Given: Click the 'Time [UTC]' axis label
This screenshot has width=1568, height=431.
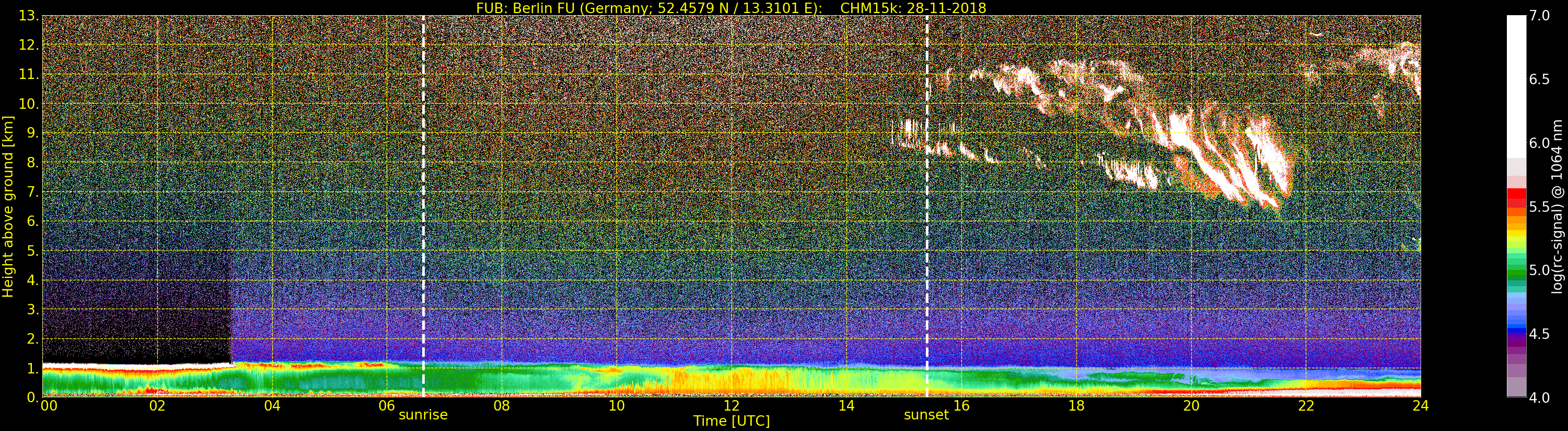Looking at the screenshot, I should (x=731, y=421).
